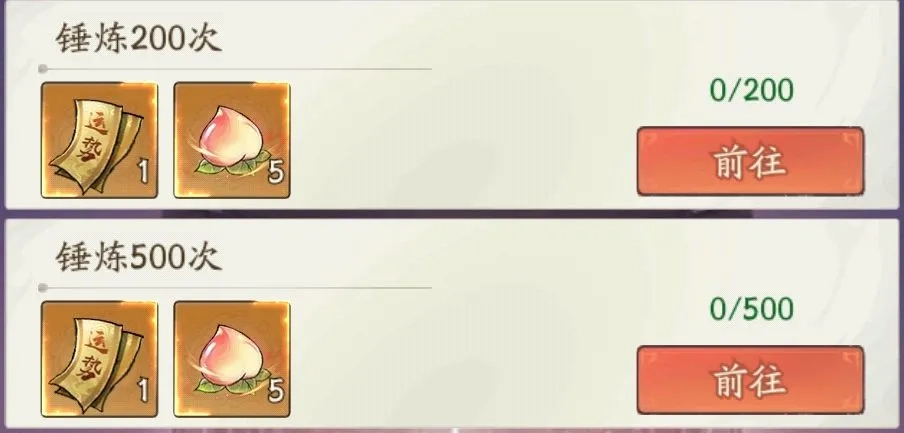The width and height of the screenshot is (904, 433).
Task: Click the progress bar under 锤炼200次
Action: [x=235, y=69]
